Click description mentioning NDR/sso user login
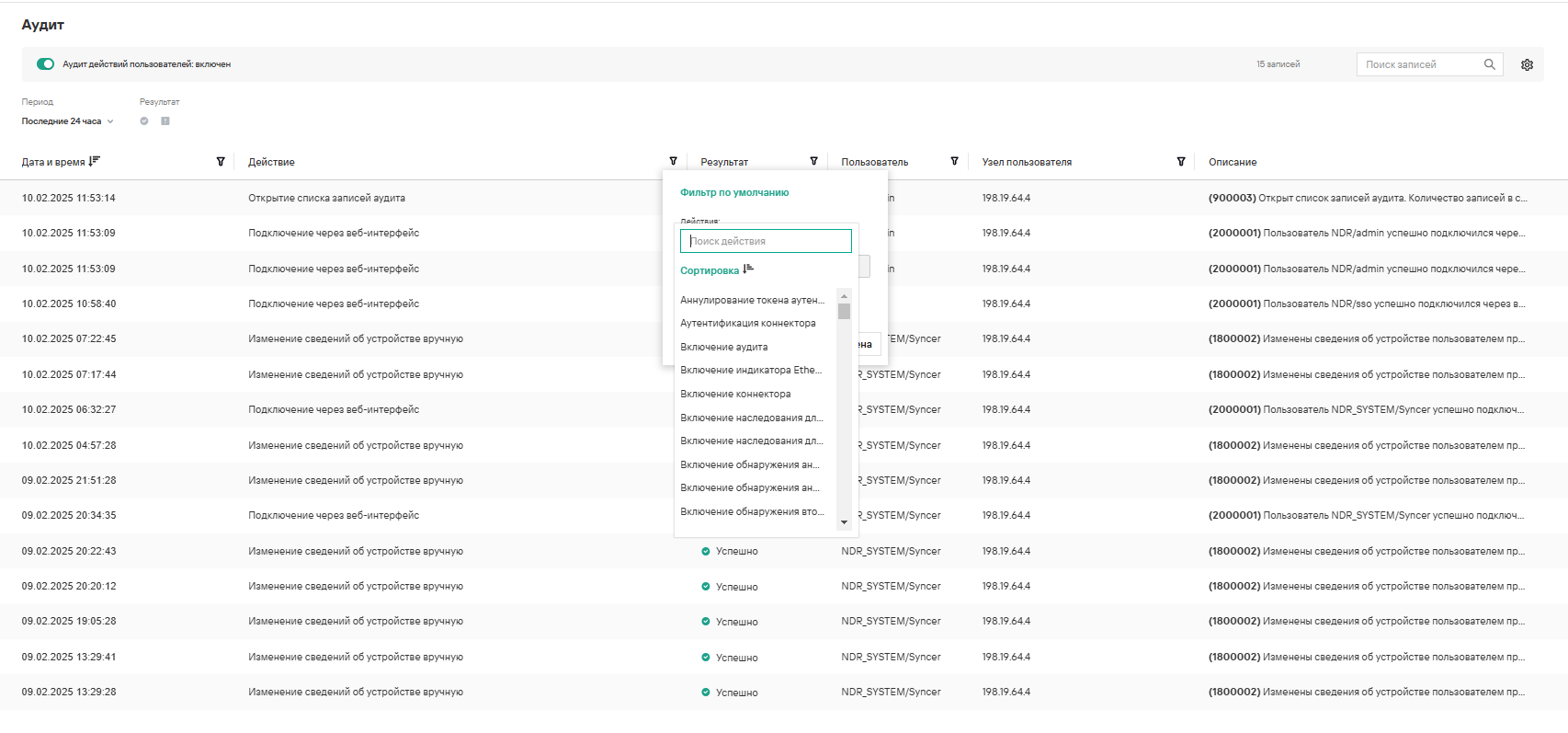This screenshot has height=733, width=1568. pos(1367,304)
